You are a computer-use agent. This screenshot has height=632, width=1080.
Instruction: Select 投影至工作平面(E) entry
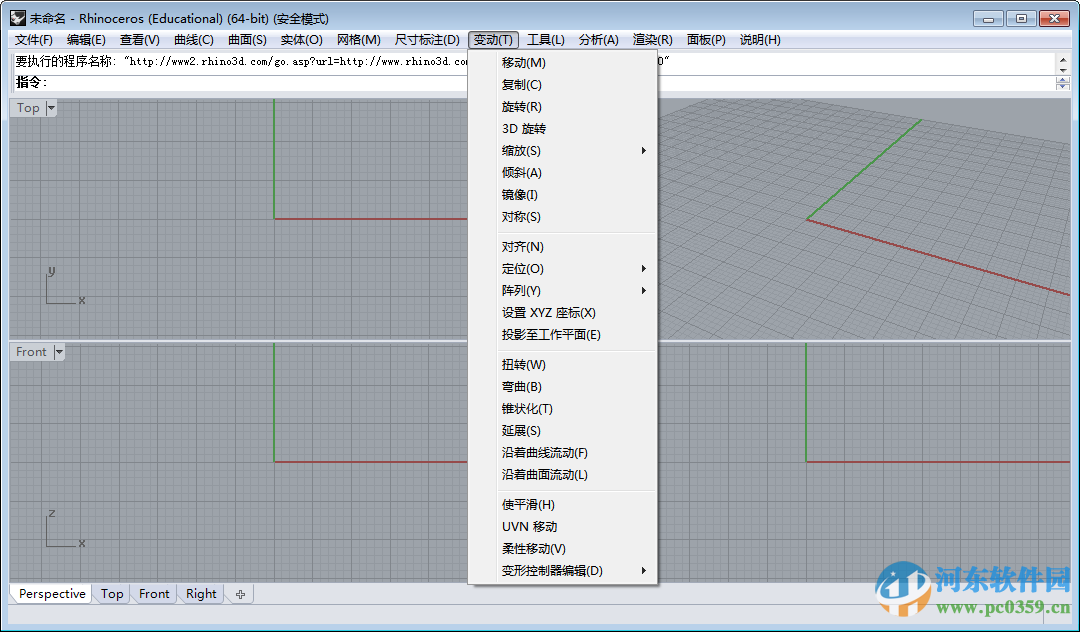coord(563,335)
